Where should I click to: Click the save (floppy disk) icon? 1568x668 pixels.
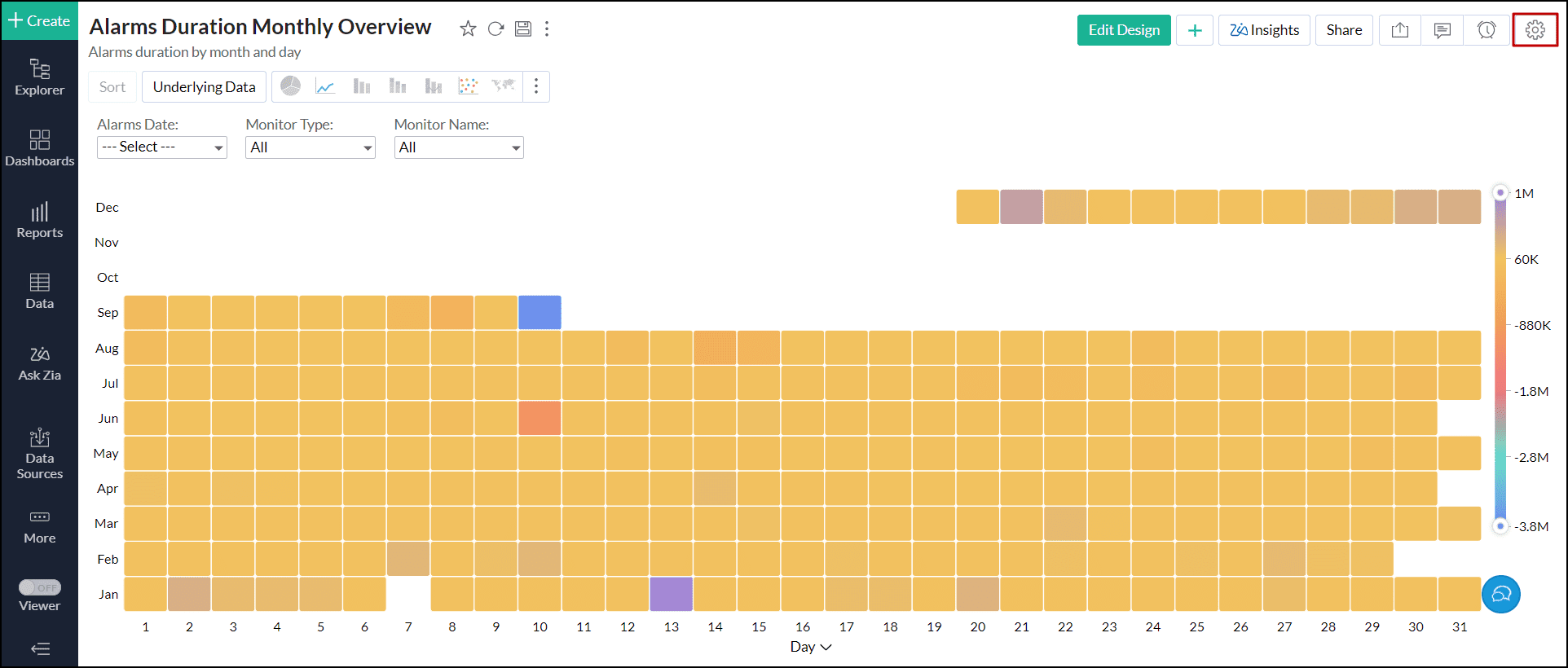click(x=523, y=29)
